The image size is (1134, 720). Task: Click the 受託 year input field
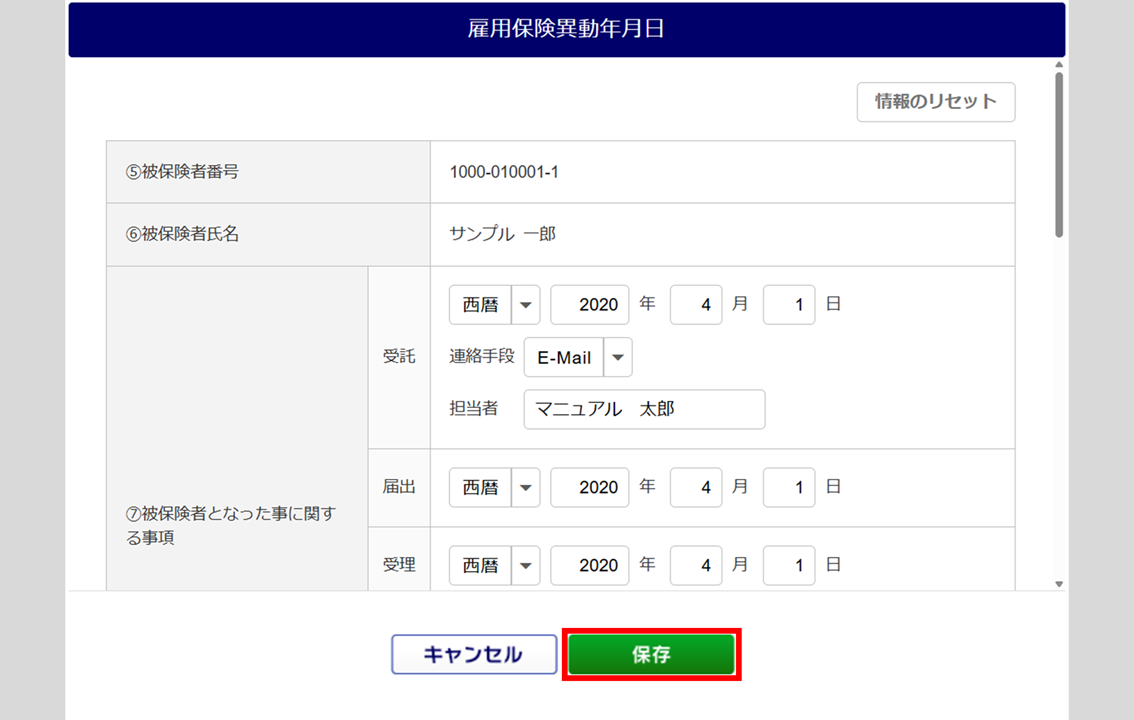590,305
